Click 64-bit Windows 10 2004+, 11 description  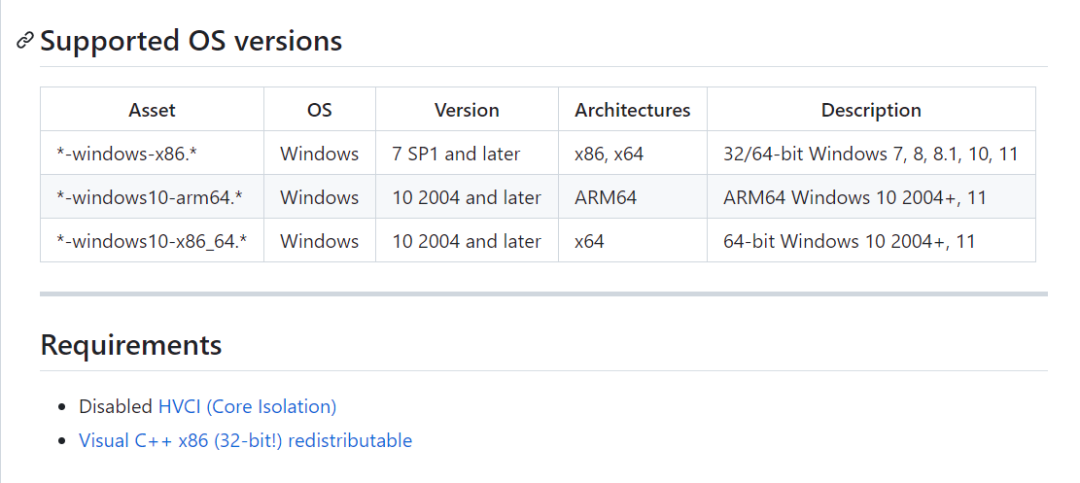click(x=848, y=242)
